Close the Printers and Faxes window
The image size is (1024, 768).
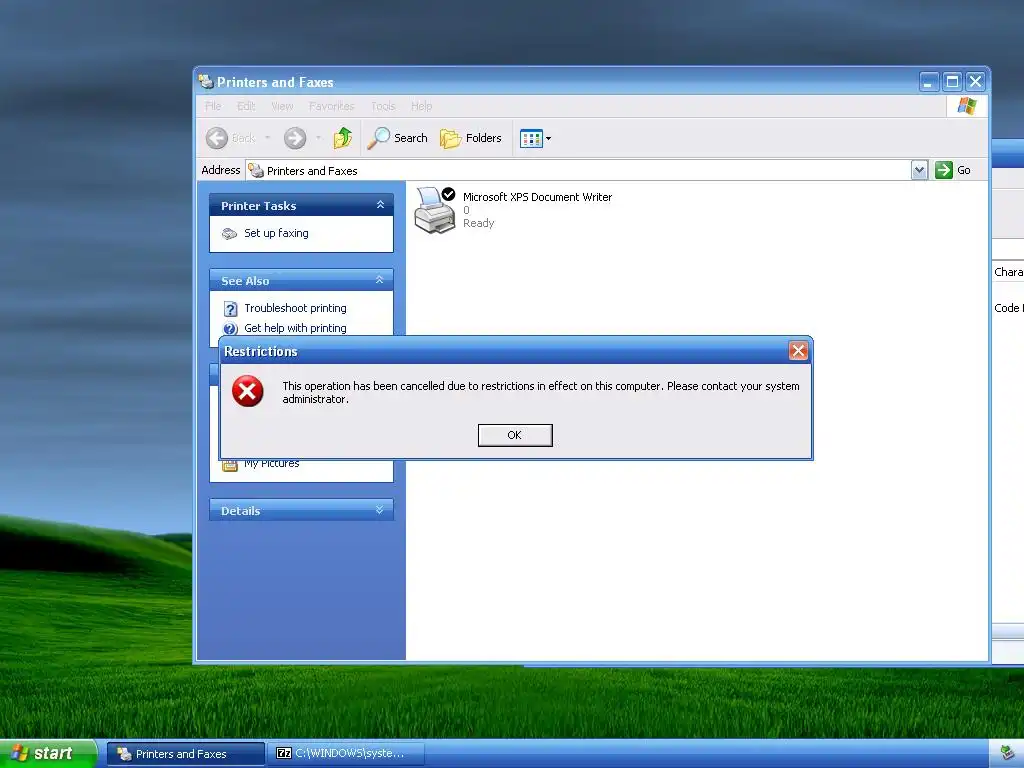(976, 82)
